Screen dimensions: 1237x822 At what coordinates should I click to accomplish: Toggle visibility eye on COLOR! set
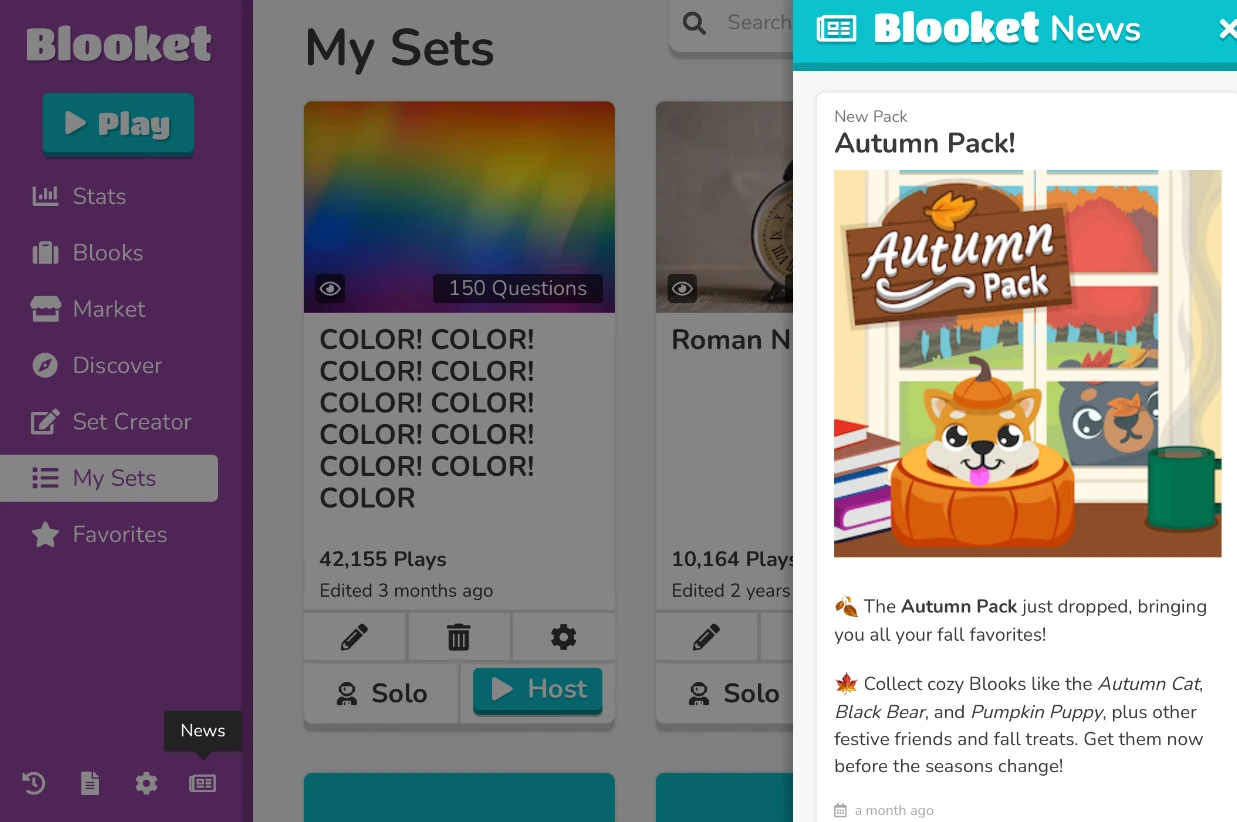coord(330,289)
